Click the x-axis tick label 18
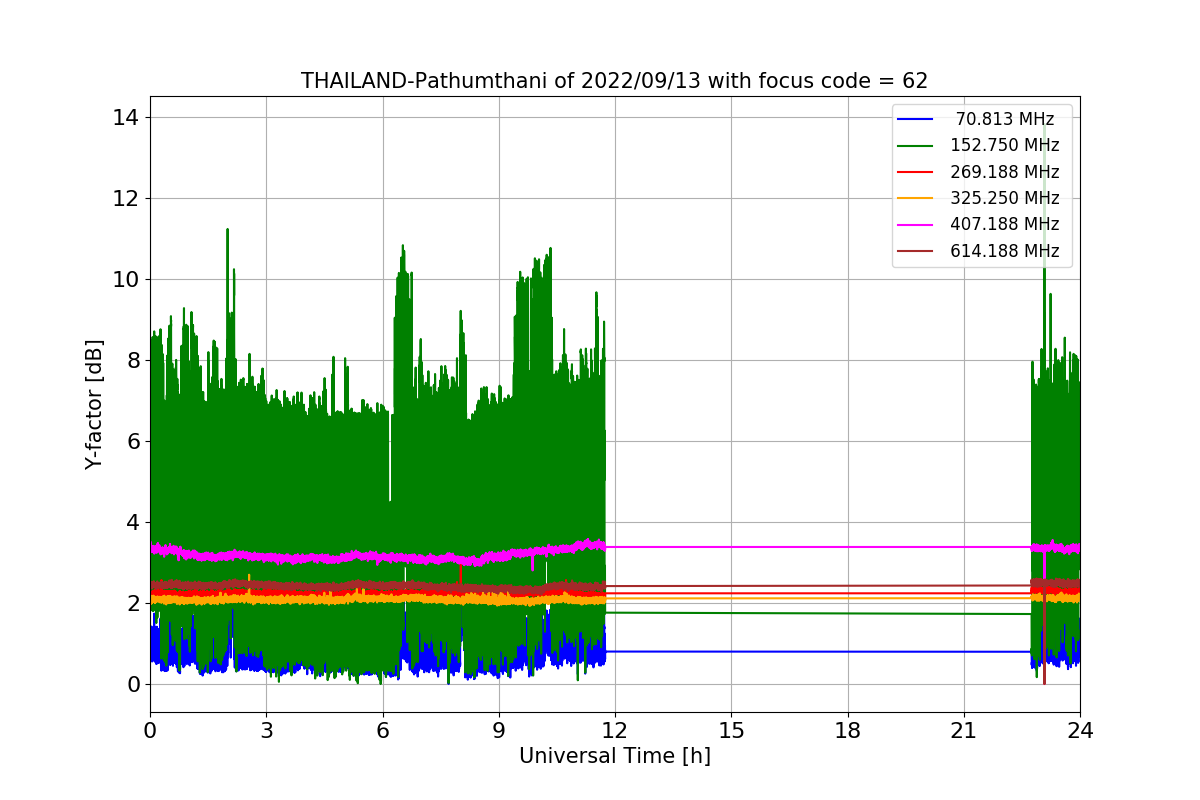 click(848, 730)
